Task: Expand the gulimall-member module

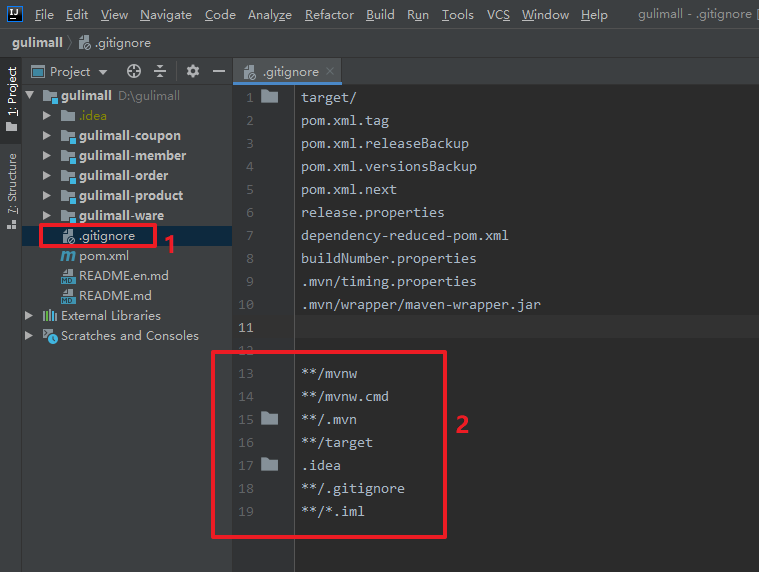Action: (x=46, y=155)
